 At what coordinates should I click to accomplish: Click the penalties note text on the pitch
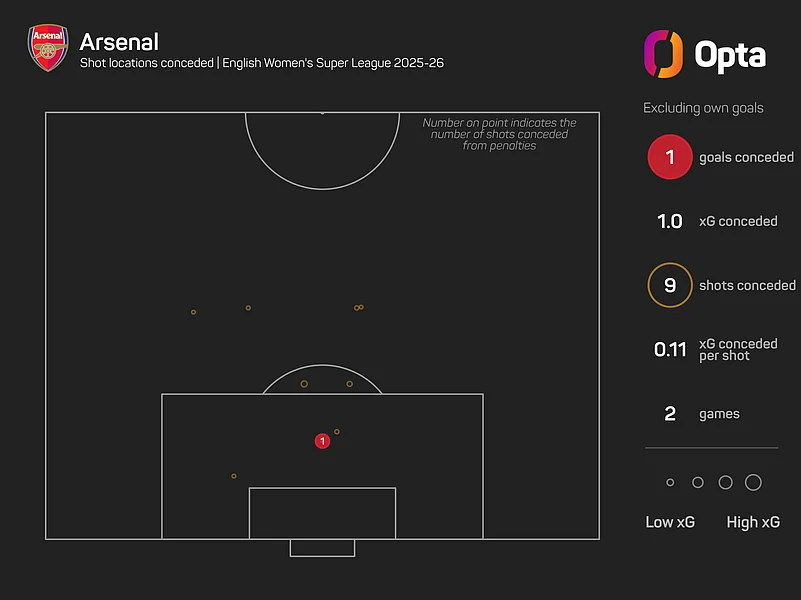pos(499,134)
